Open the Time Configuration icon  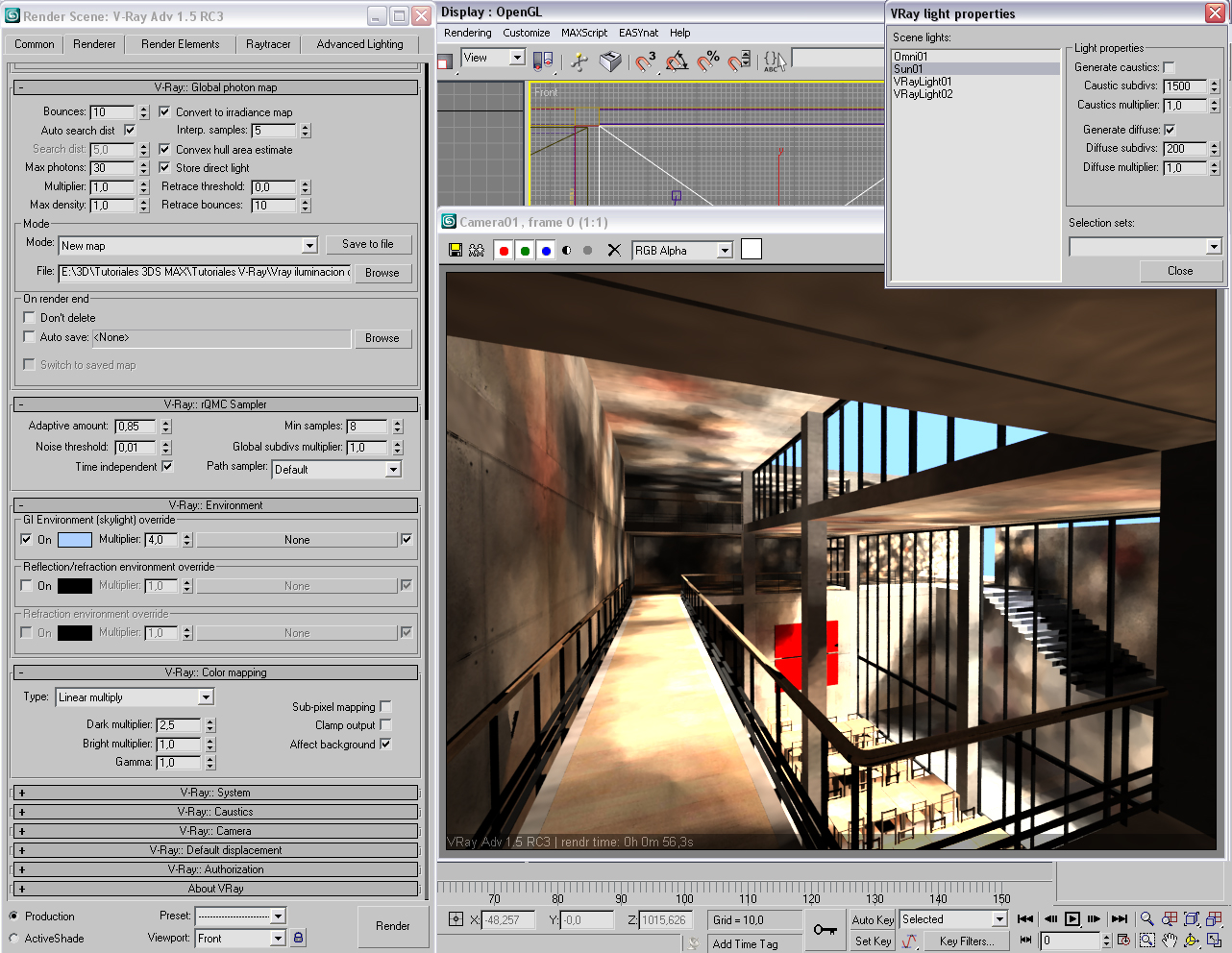point(1122,941)
